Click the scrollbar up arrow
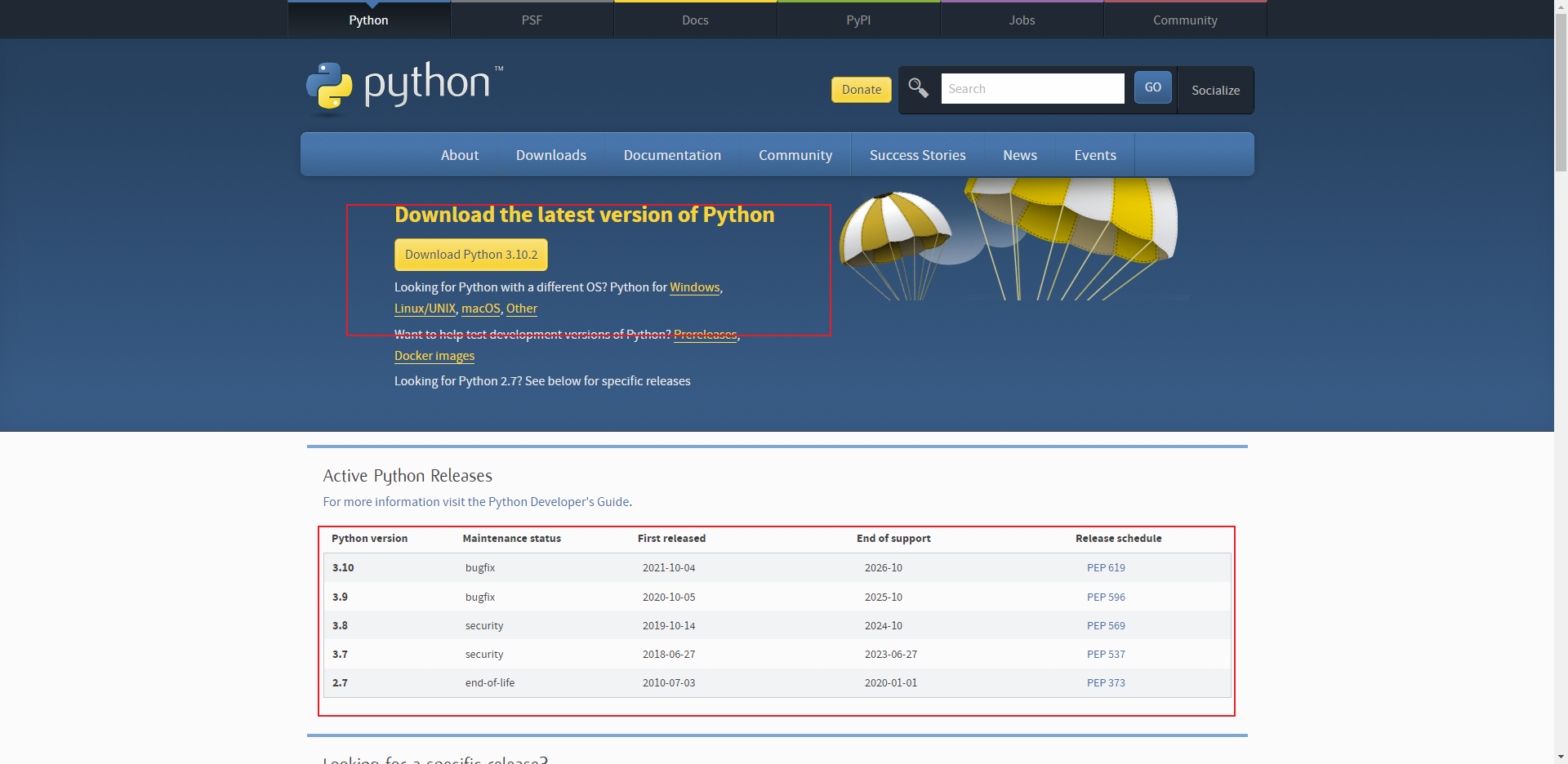1568x764 pixels. coord(1561,6)
